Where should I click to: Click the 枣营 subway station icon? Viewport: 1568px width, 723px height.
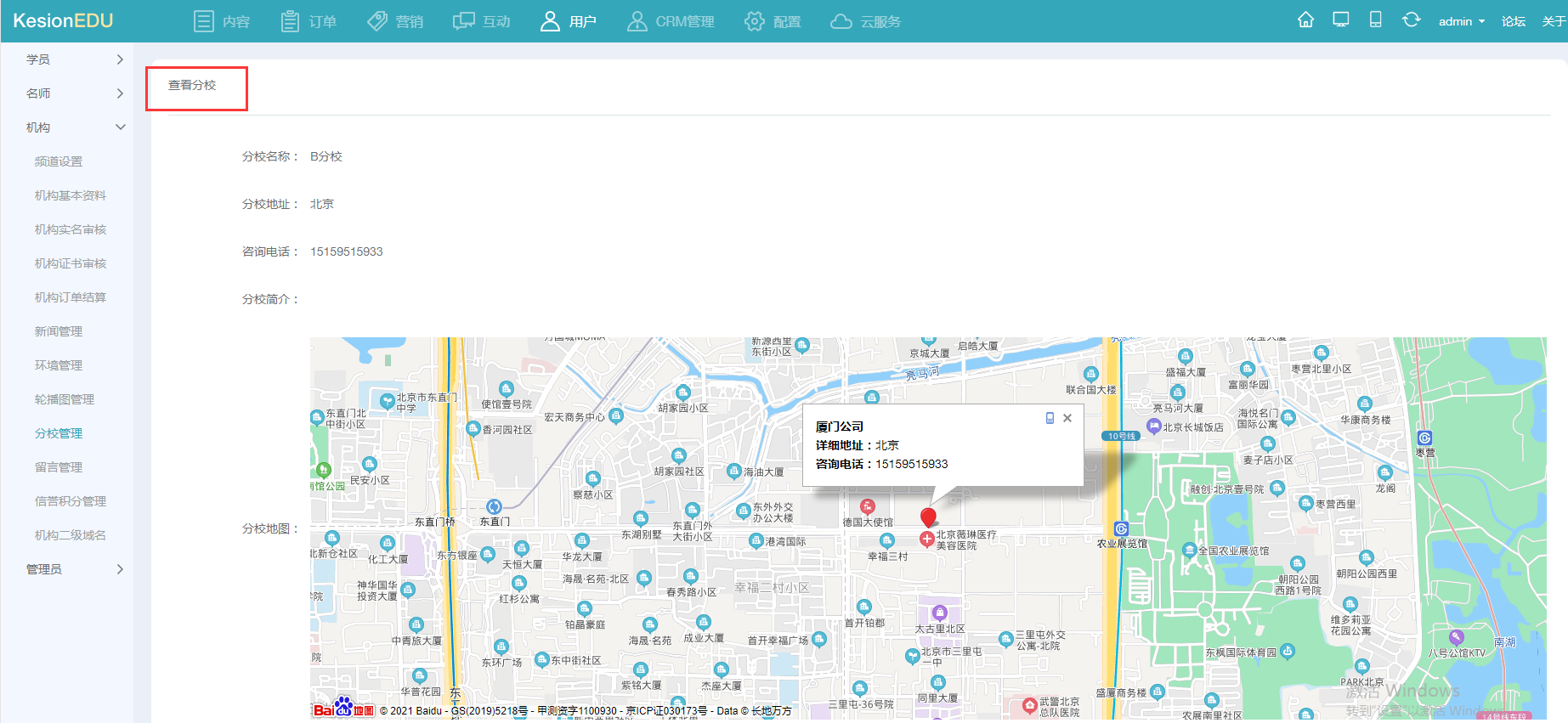1425,438
